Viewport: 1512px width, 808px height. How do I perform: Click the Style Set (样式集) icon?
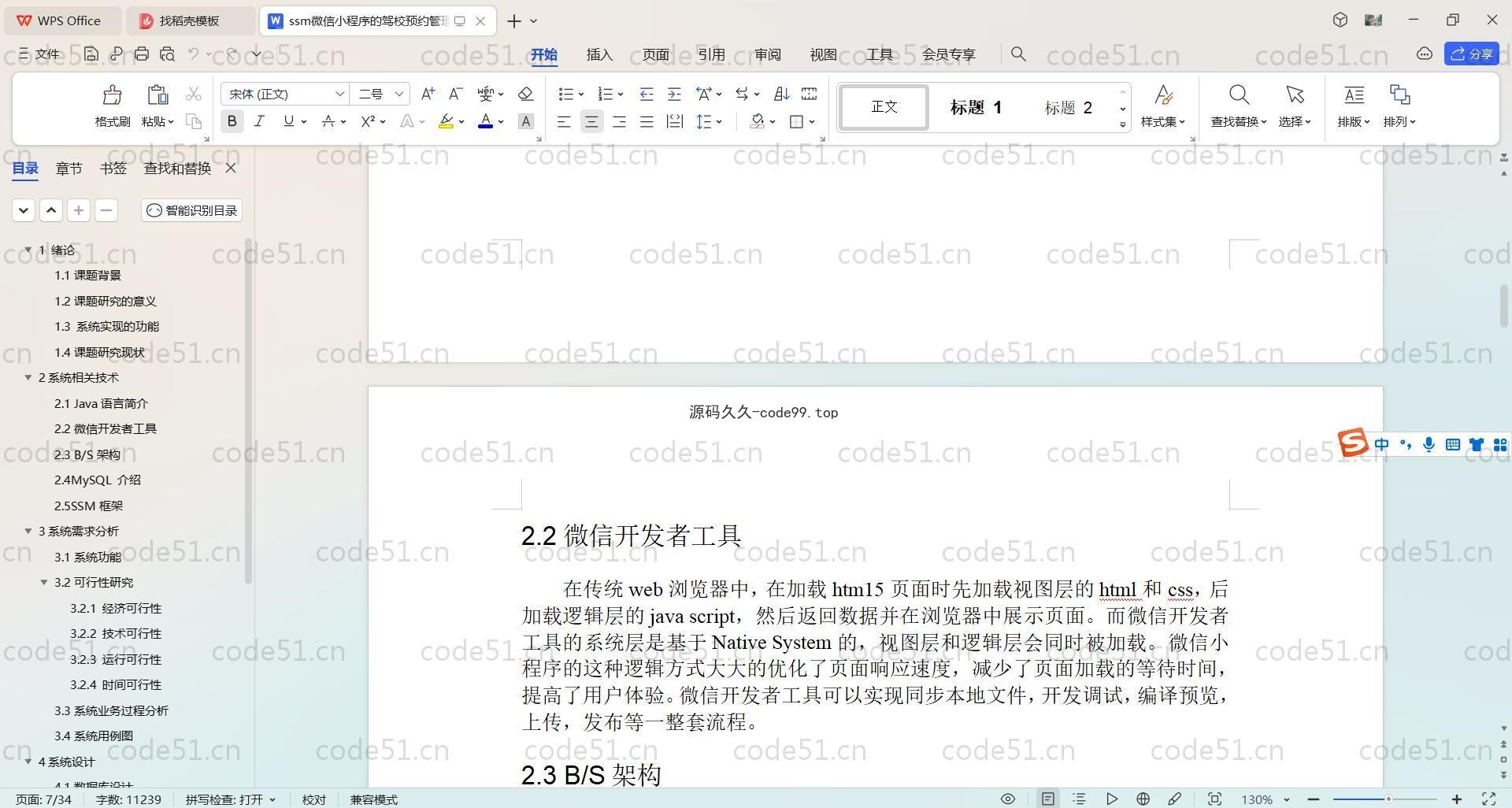tap(1163, 95)
